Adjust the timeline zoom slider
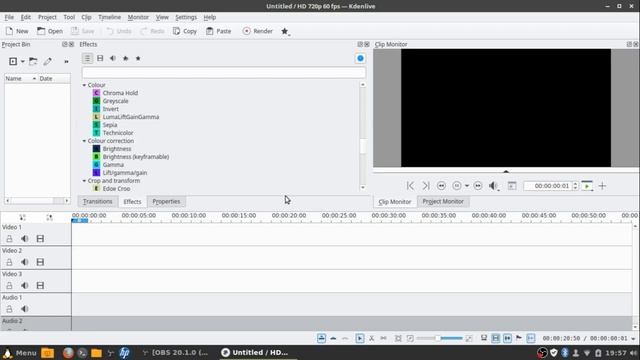Image resolution: width=640 pixels, height=360 pixels. (439, 338)
